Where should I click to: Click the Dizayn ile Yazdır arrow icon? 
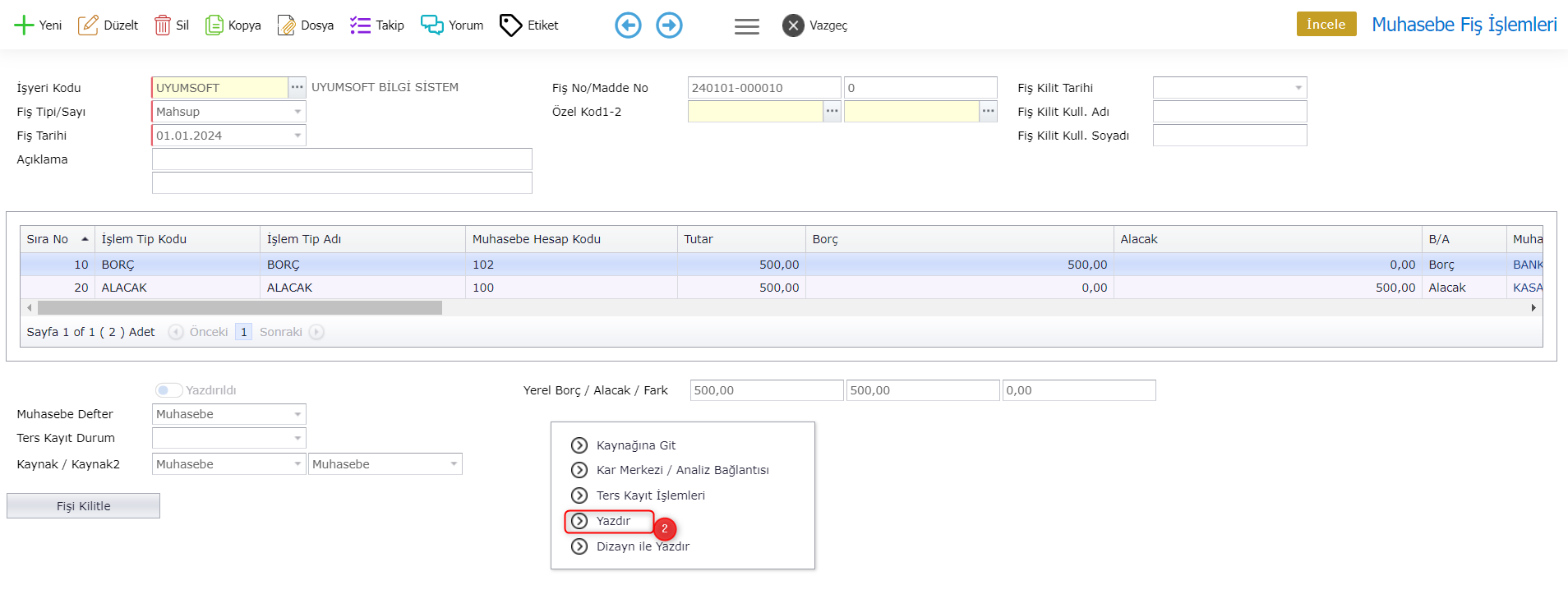[x=579, y=546]
